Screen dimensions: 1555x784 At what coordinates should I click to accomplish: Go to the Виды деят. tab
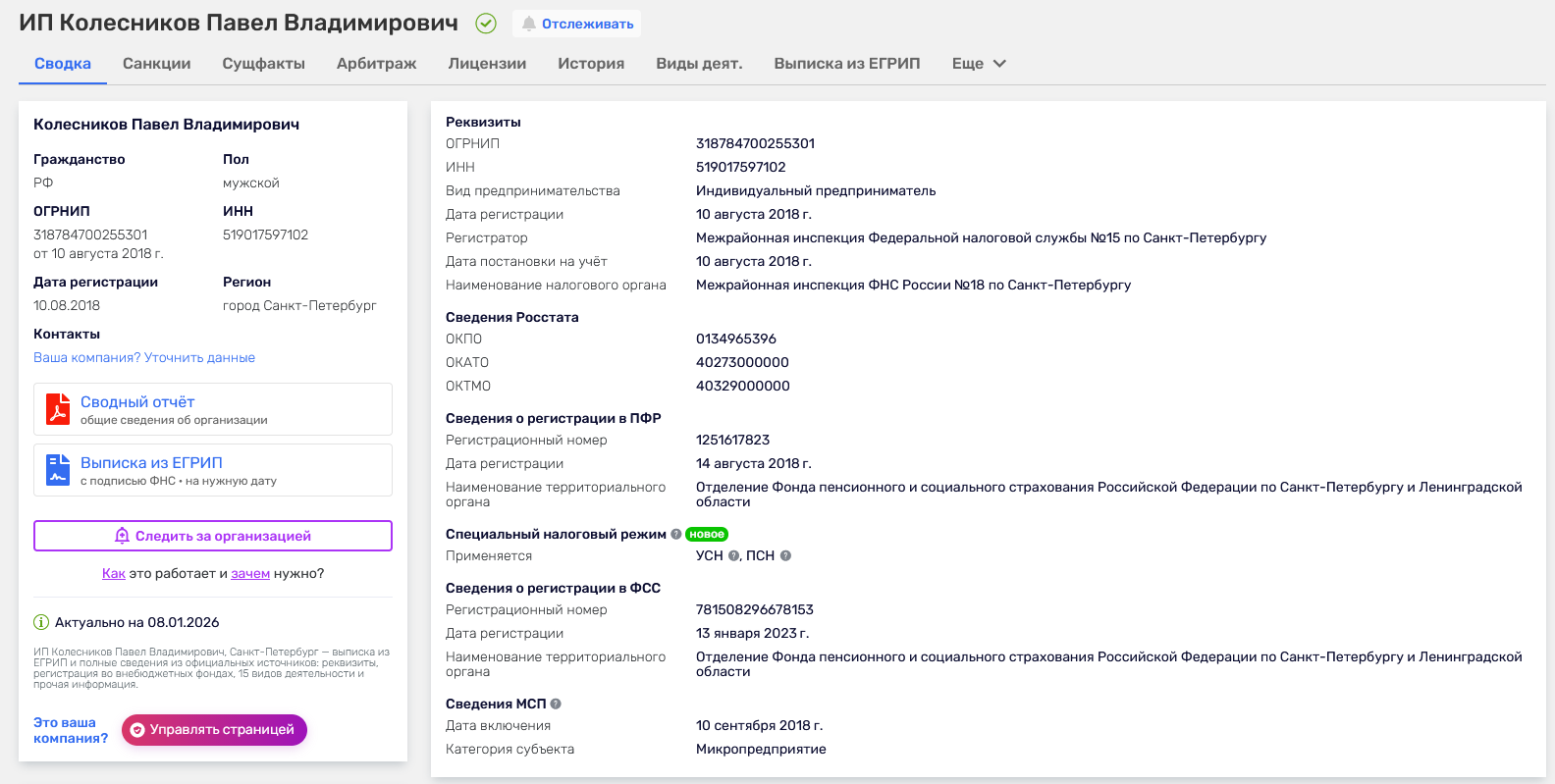[x=699, y=64]
